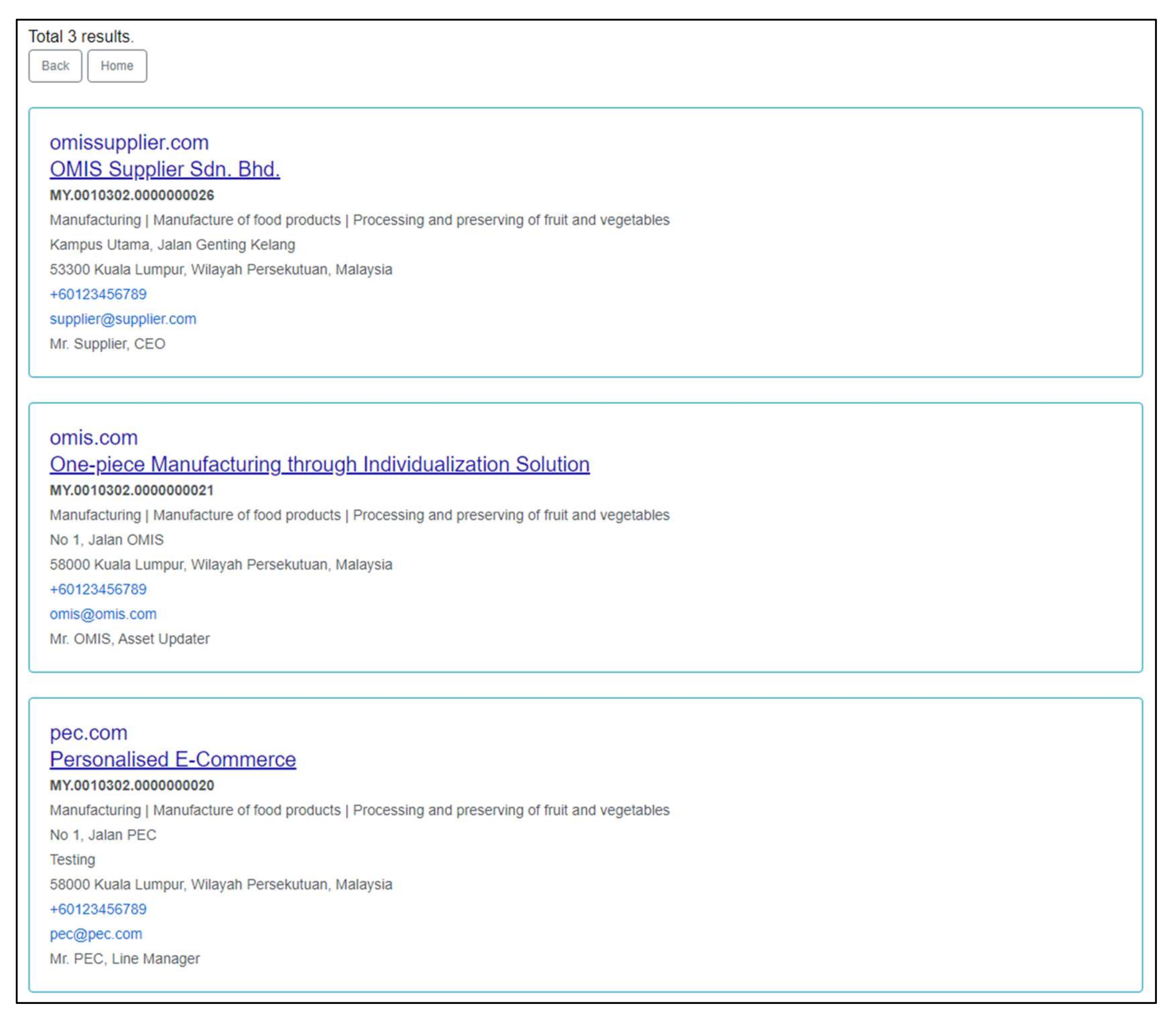The image size is (1176, 1021).
Task: Open OMIS Supplier Sdn. Bhd. link
Action: [165, 169]
